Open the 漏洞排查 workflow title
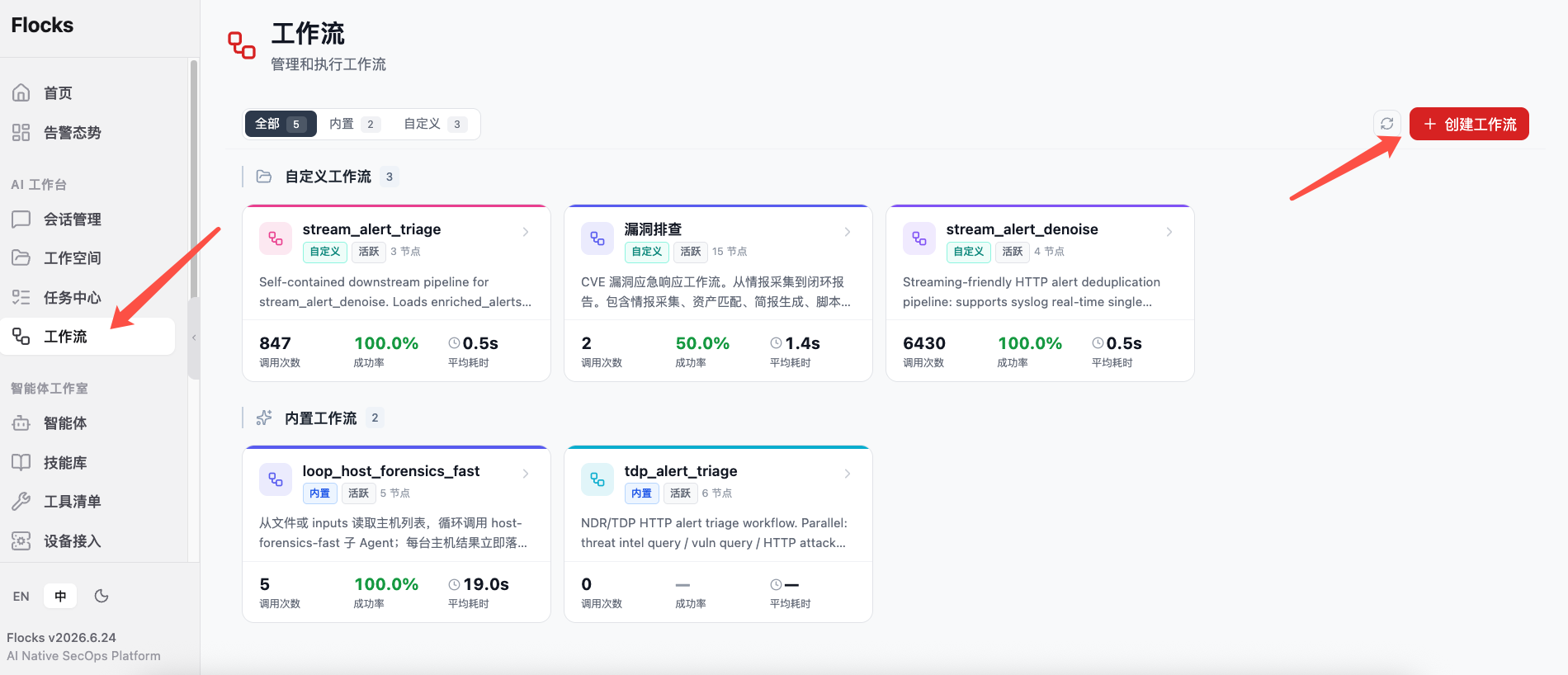 pos(653,229)
